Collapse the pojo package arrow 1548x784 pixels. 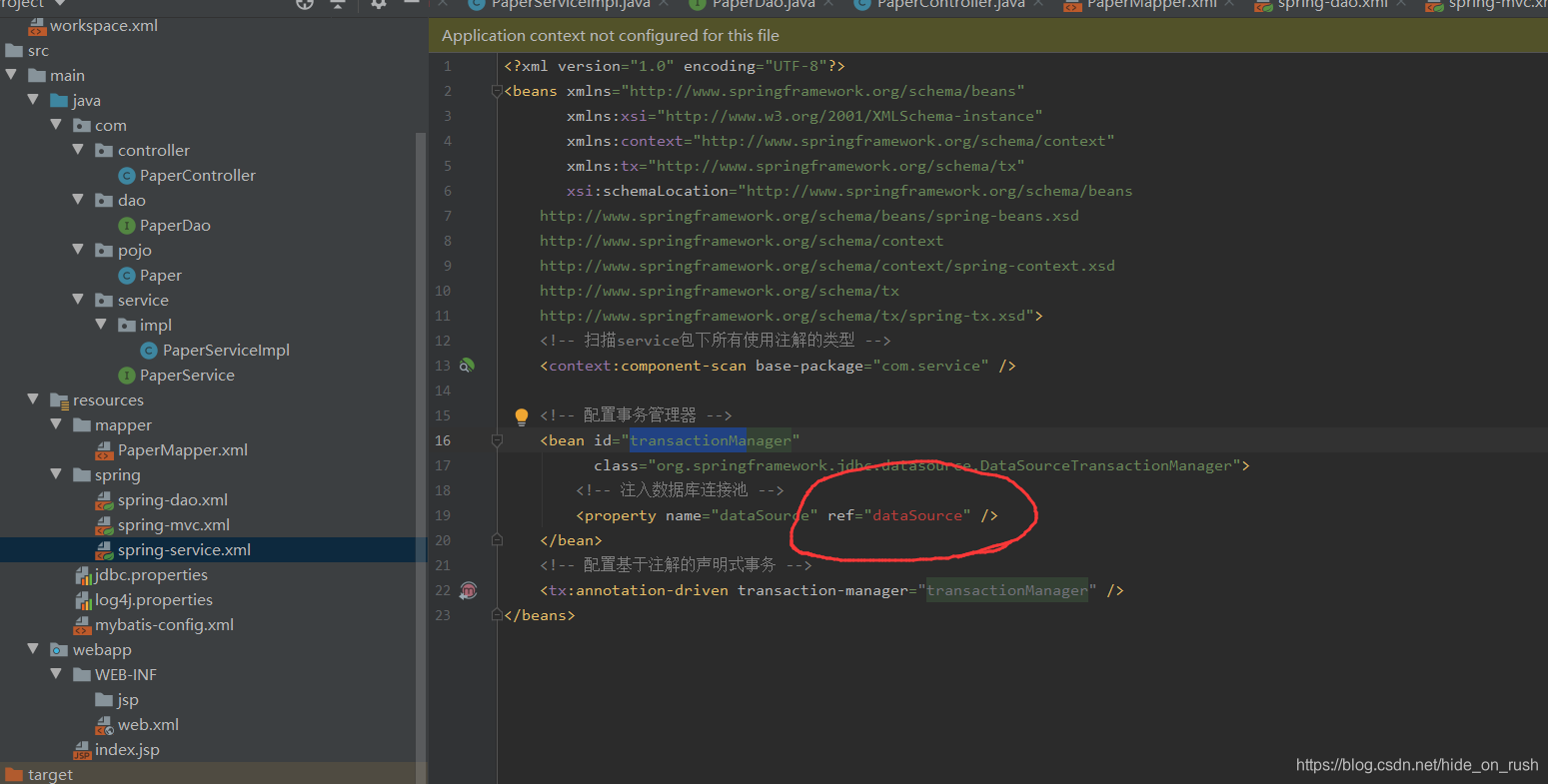click(x=79, y=250)
